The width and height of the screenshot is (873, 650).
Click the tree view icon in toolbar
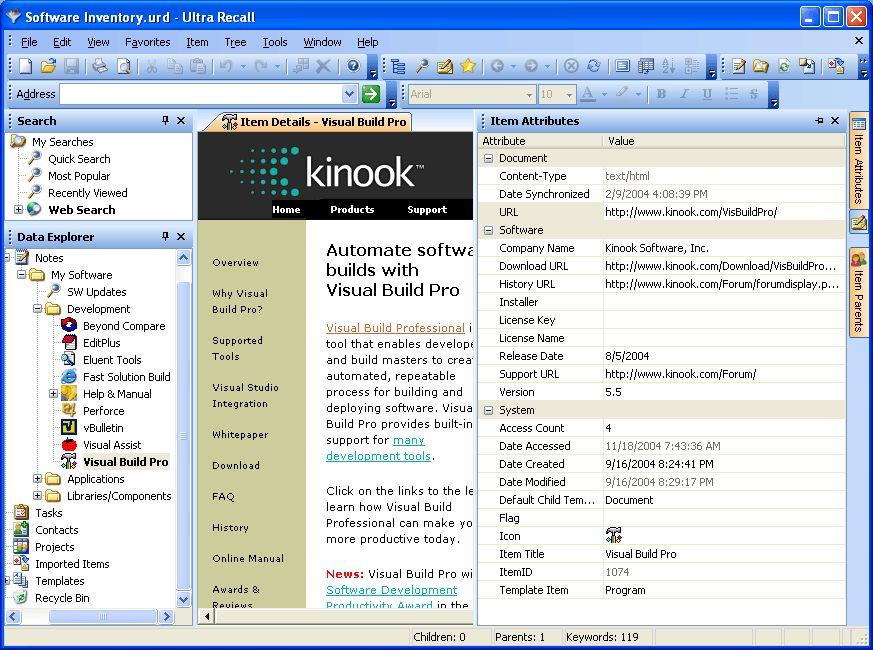tap(398, 66)
